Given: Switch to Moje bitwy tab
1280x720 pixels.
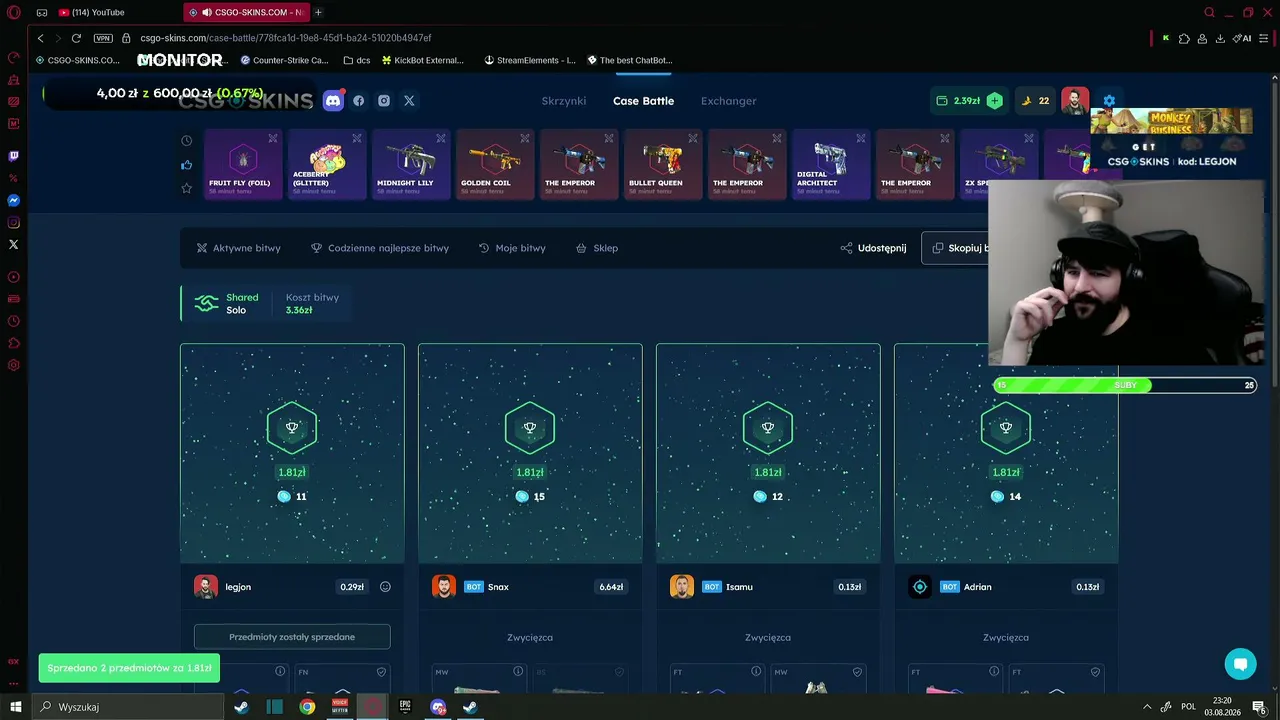Looking at the screenshot, I should [x=512, y=248].
